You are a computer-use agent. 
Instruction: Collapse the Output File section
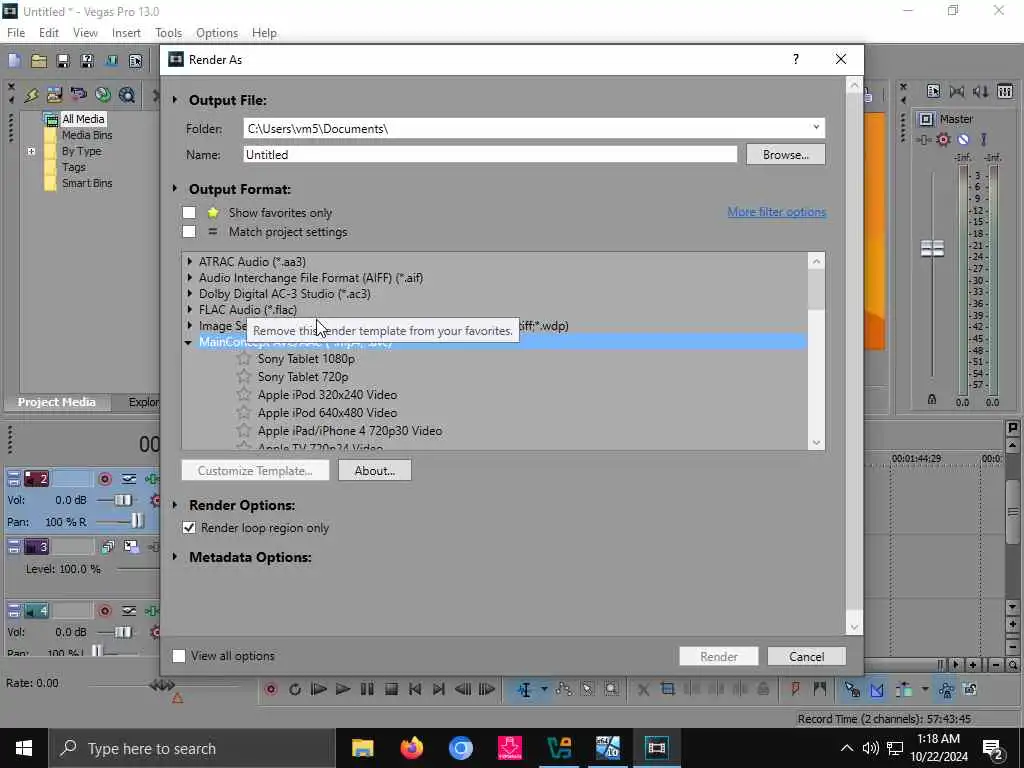(175, 100)
